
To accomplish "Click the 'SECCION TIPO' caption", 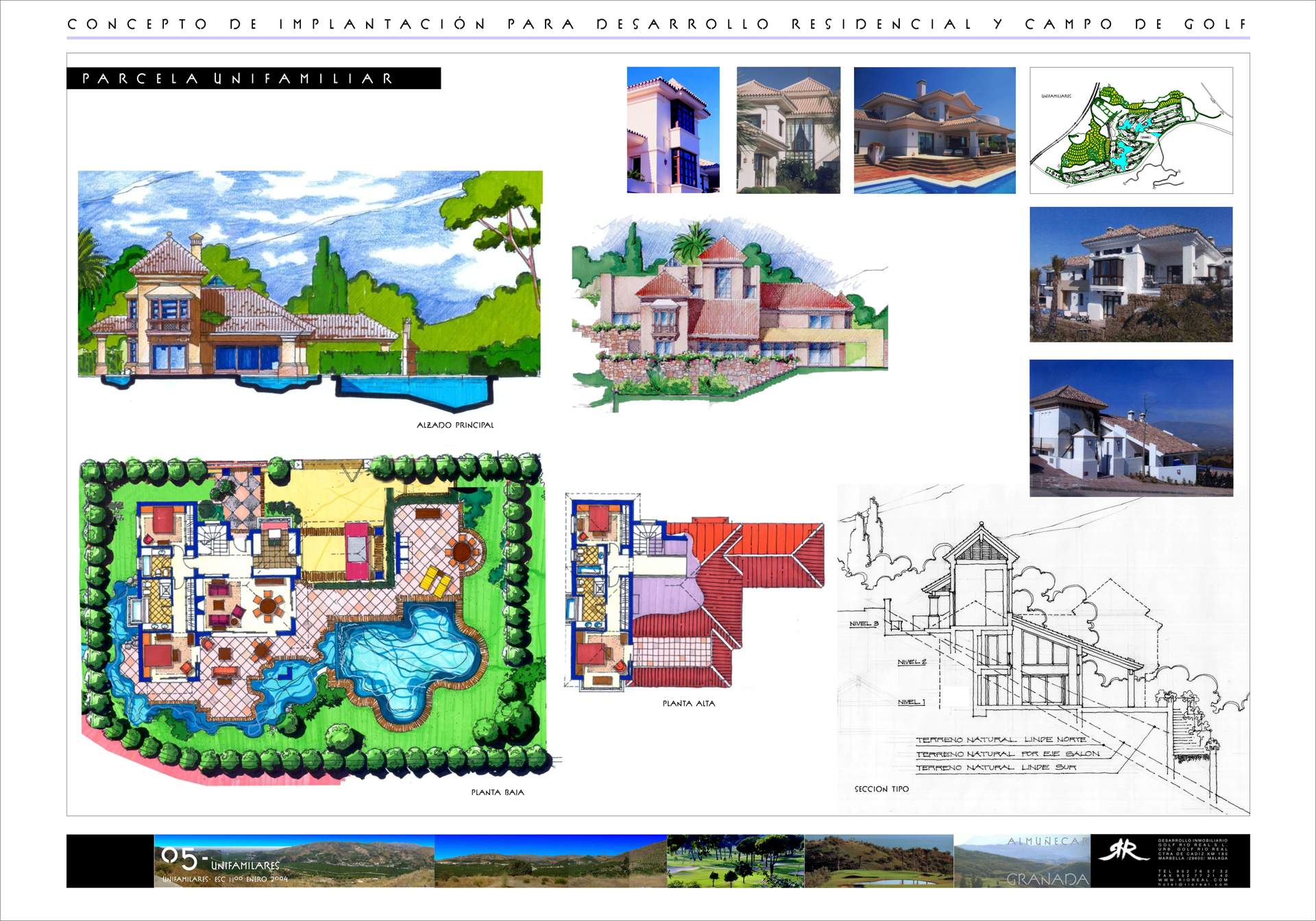I will click(x=881, y=789).
